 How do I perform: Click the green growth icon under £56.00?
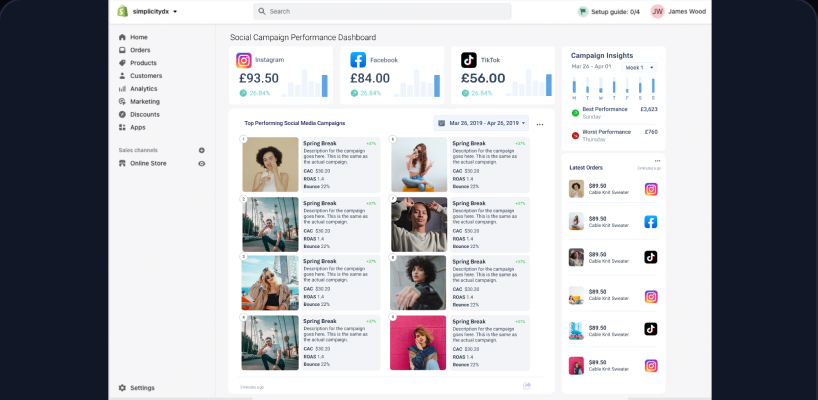click(x=465, y=93)
